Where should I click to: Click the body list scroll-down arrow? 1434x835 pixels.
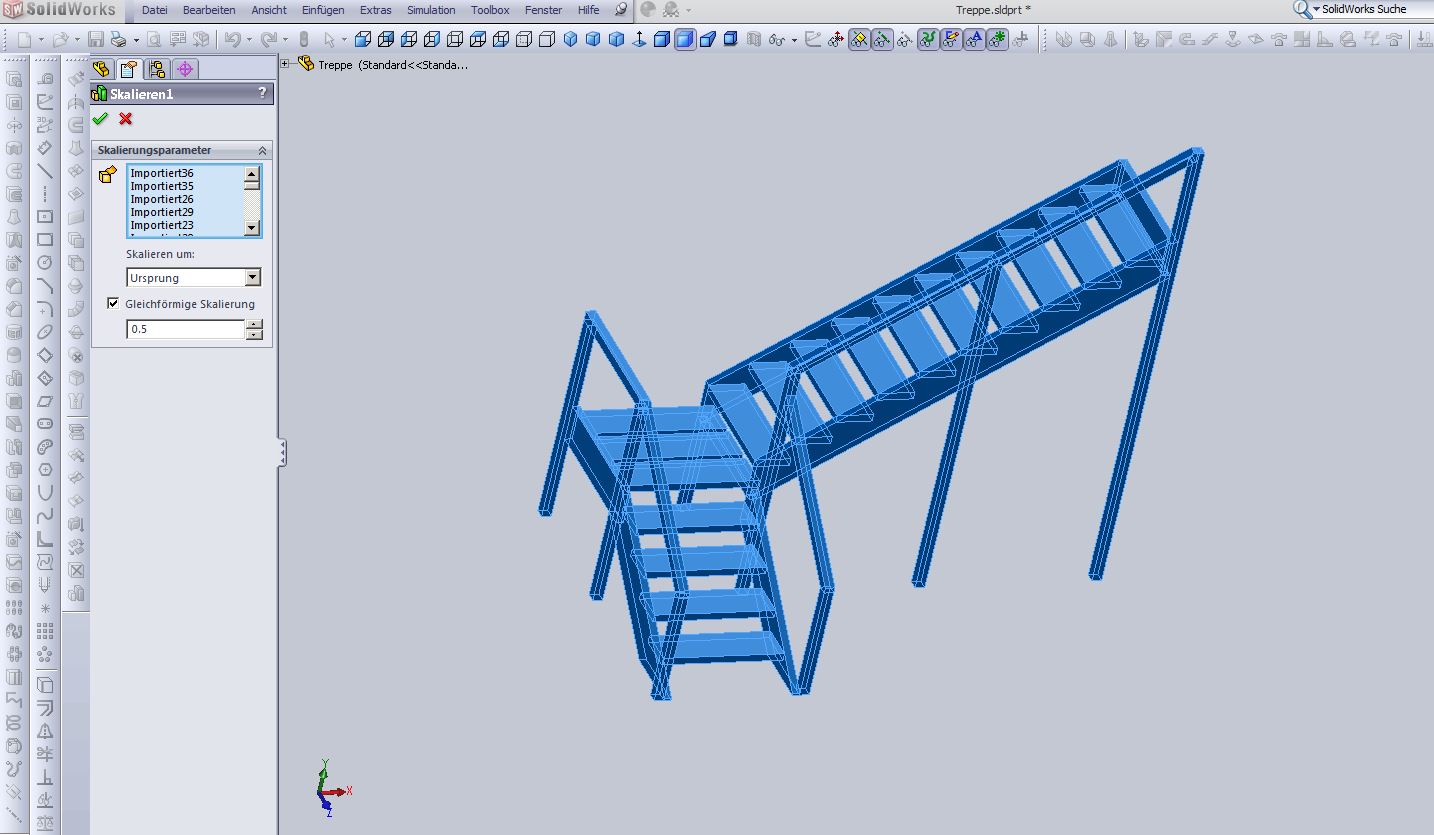[x=252, y=229]
